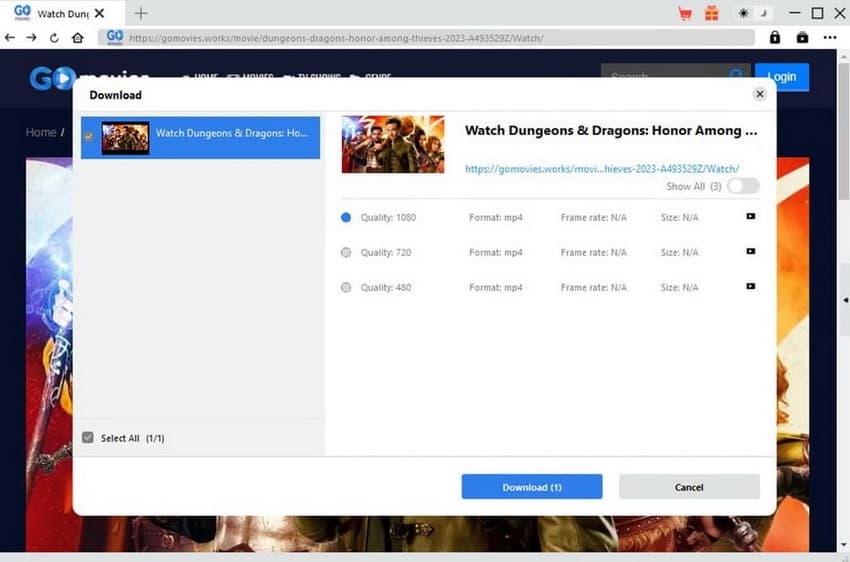Screen dimensions: 850x562
Task: Select the Watch Dungeons & Dragons list item
Action: tap(201, 138)
